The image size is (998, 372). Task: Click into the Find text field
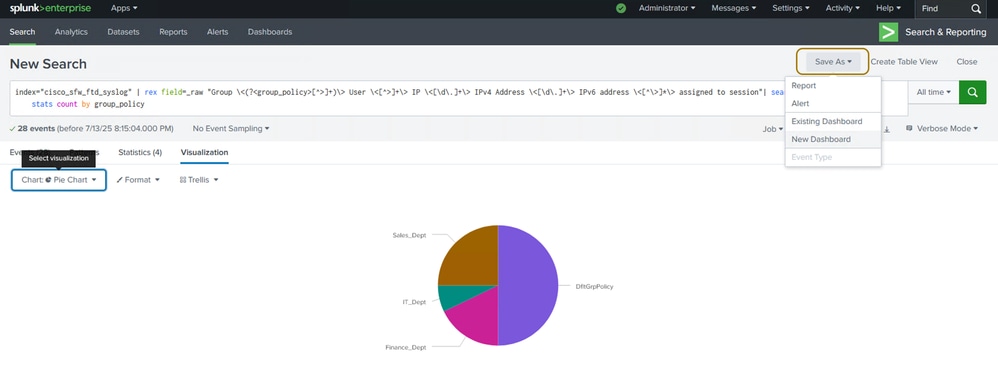pyautogui.click(x=943, y=9)
